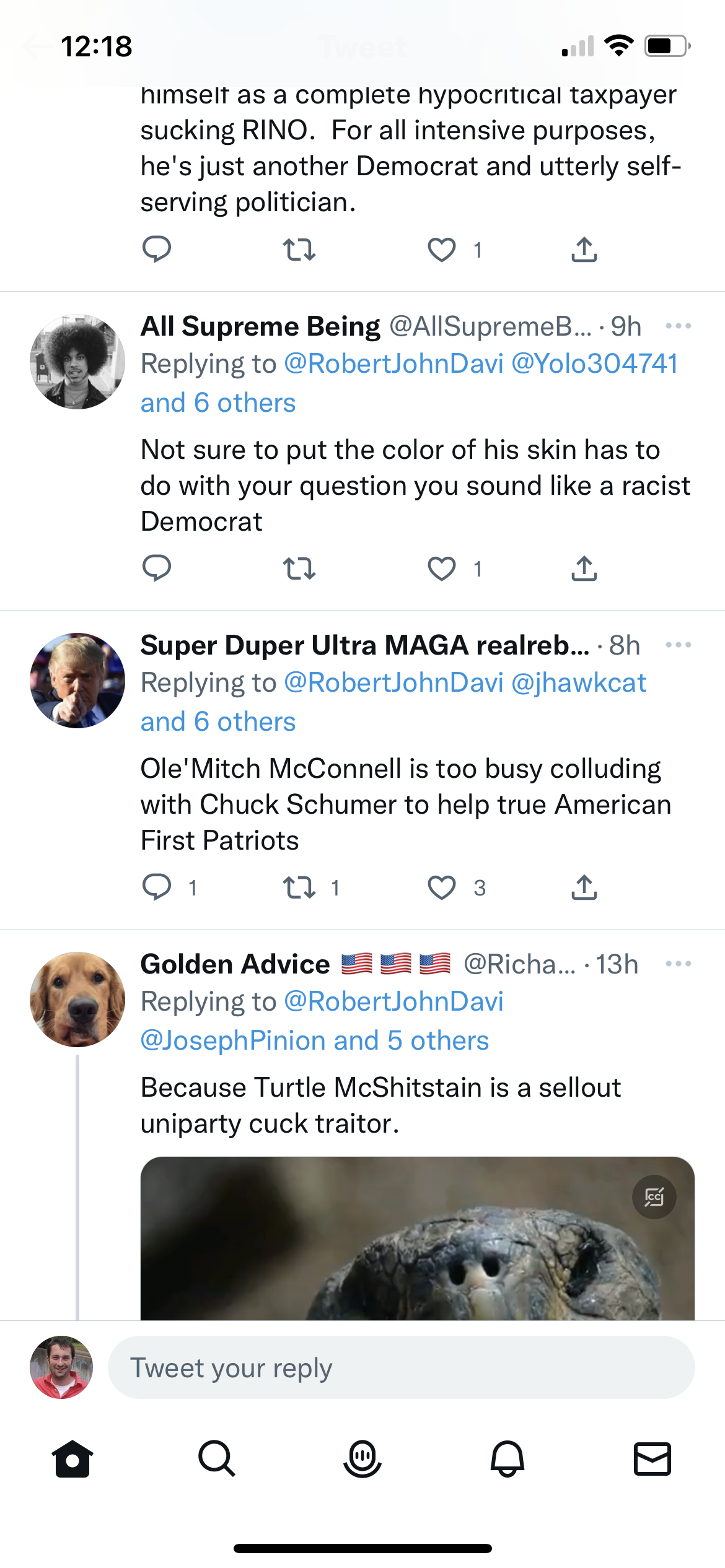725x1568 pixels.
Task: Like the Super Duper Ultra MAGA reply
Action: [x=442, y=887]
